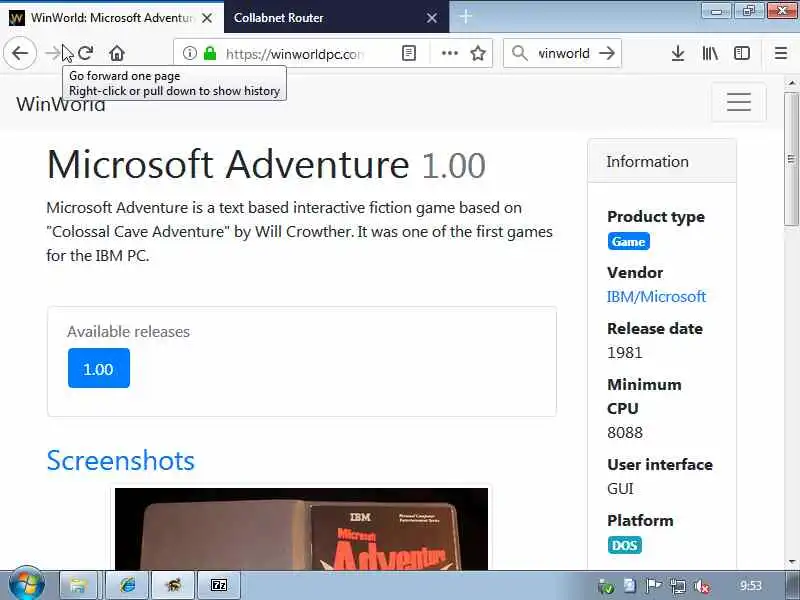Click the Screenshots heading link

tap(120, 460)
